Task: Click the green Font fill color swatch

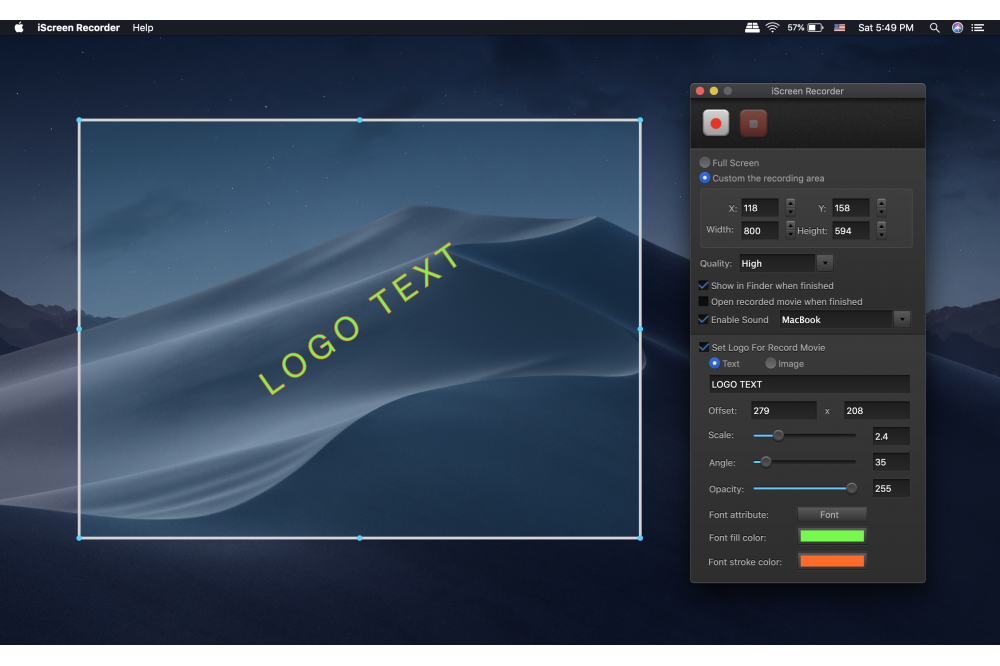Action: tap(831, 537)
